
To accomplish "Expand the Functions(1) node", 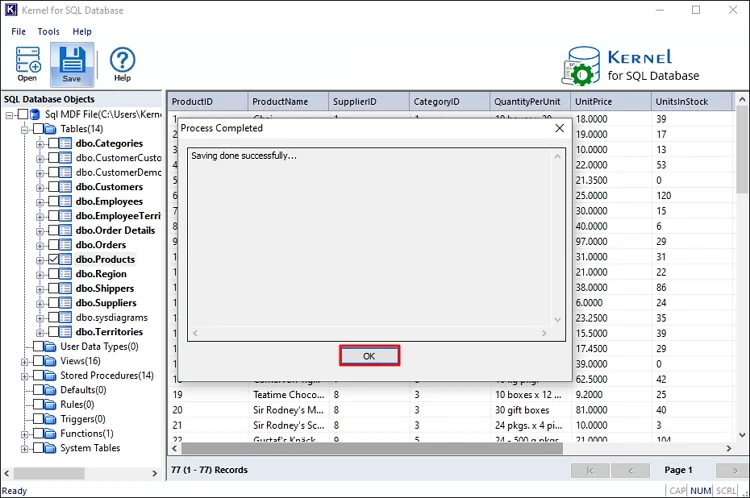I will [24, 434].
